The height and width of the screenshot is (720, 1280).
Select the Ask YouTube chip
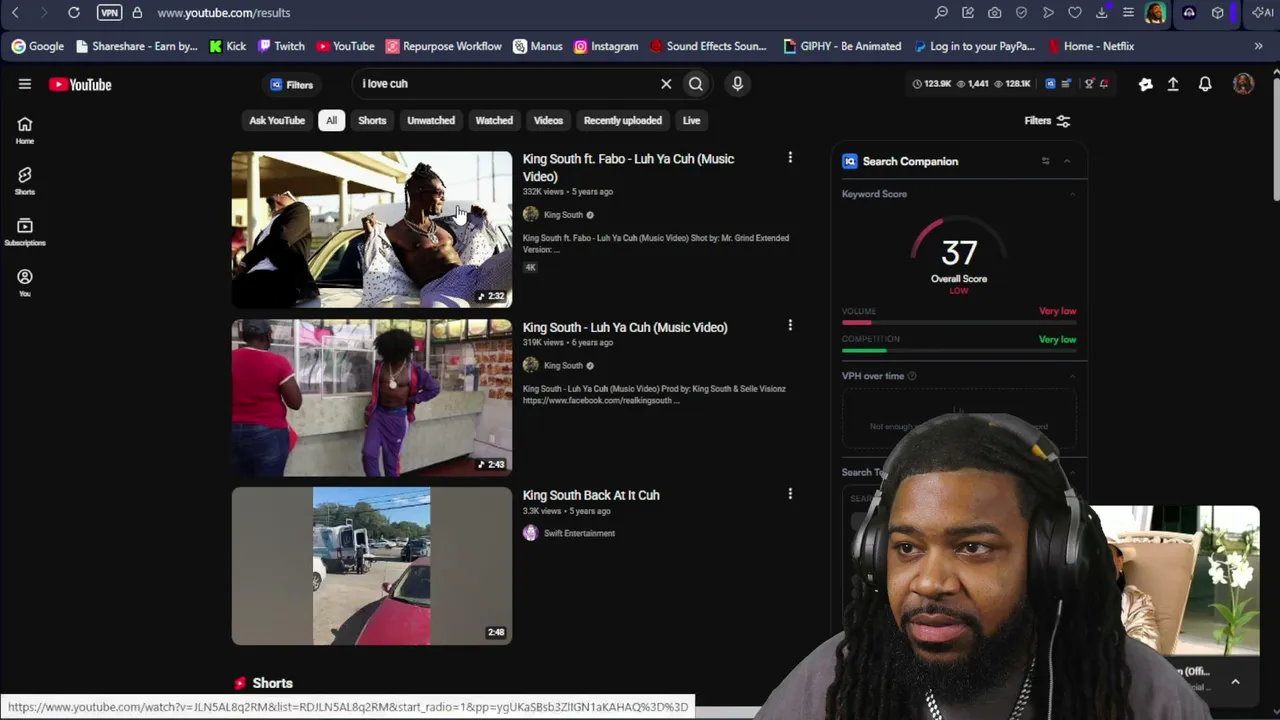point(277,120)
